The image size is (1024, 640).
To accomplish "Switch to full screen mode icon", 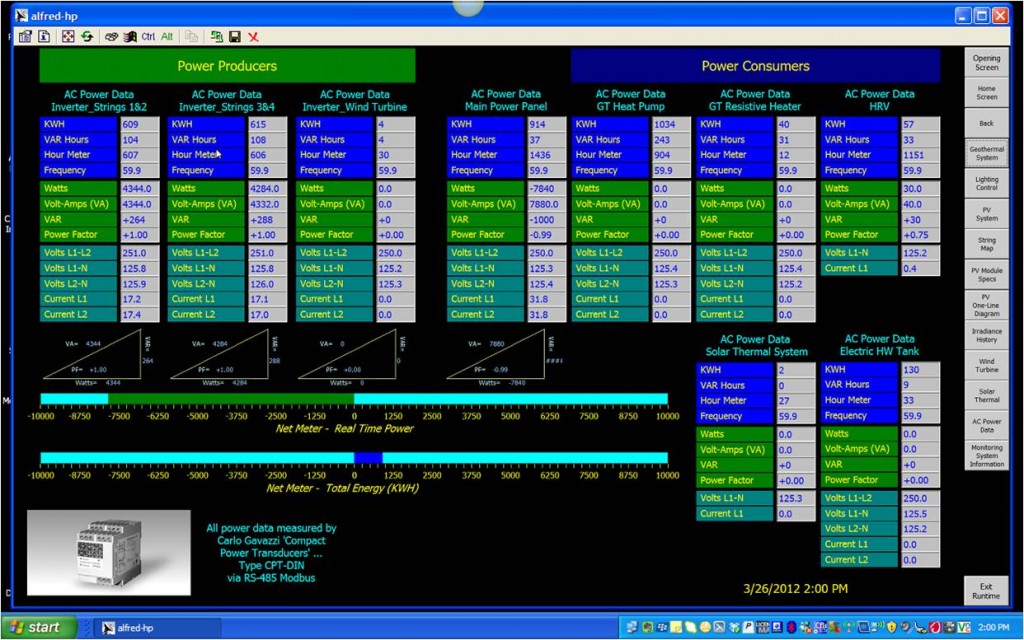I will tap(68, 36).
